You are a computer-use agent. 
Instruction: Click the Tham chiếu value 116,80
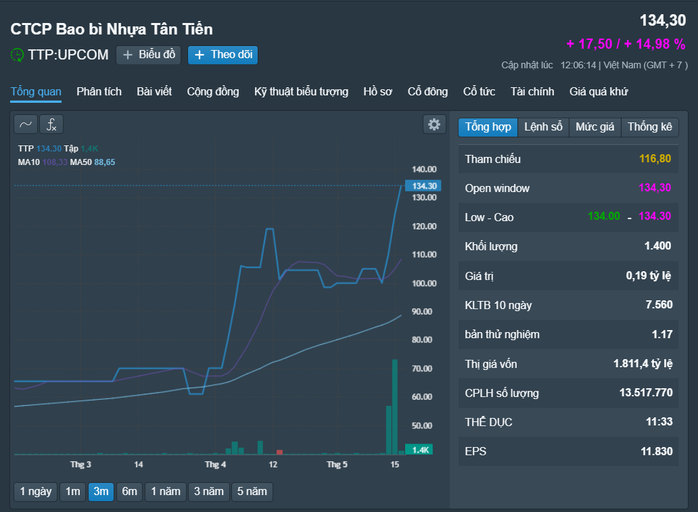pyautogui.click(x=655, y=158)
